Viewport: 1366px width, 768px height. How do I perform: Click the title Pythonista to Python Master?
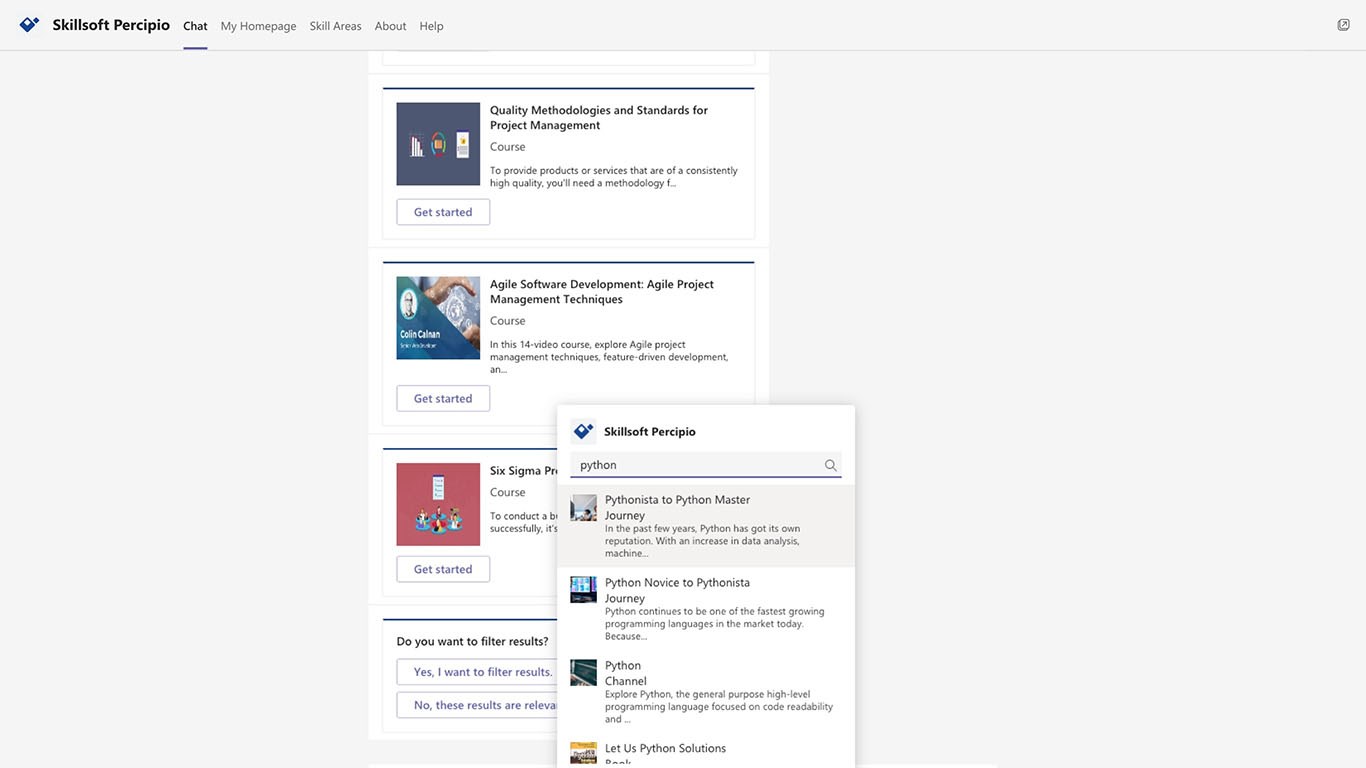677,500
